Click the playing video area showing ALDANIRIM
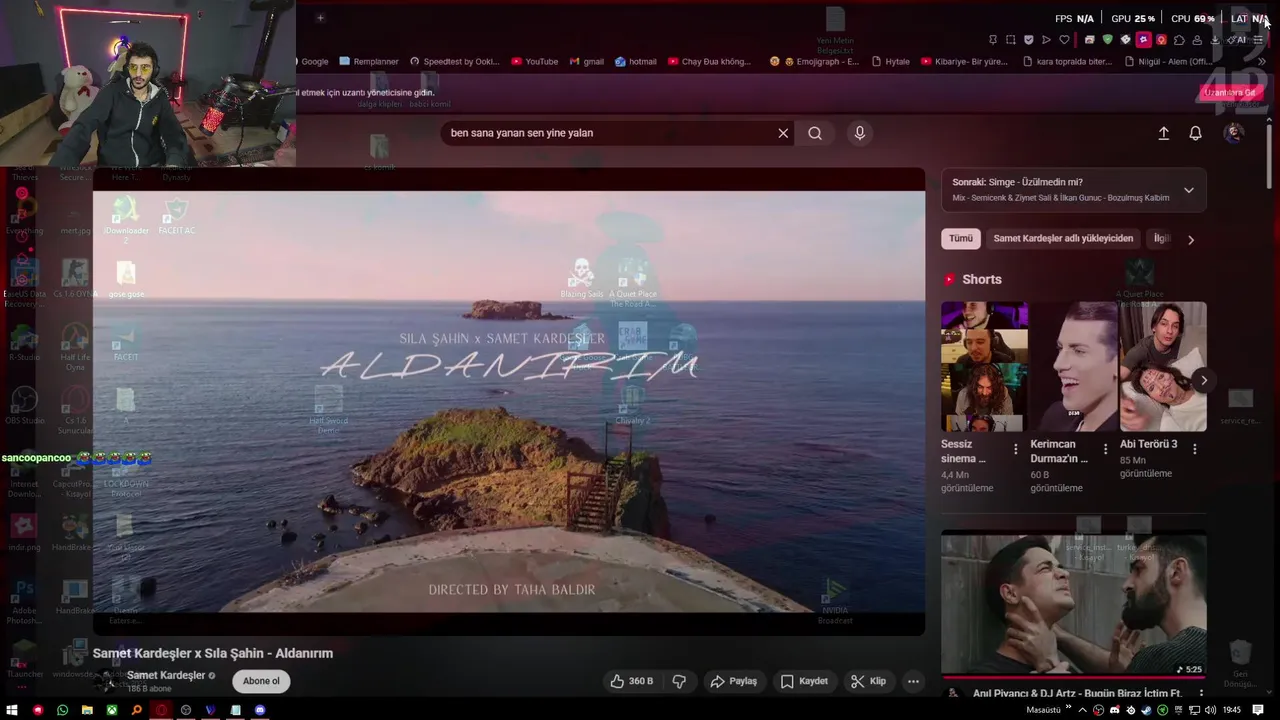The image size is (1280, 720). pyautogui.click(x=509, y=401)
